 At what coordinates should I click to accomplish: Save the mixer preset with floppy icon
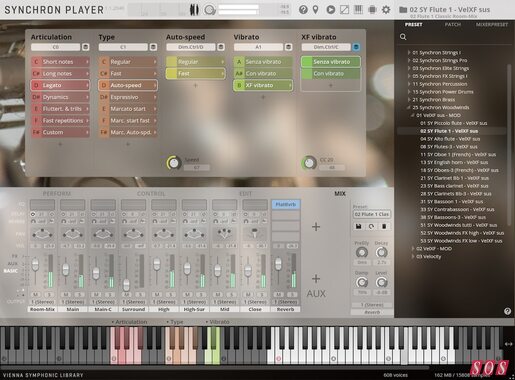(x=359, y=226)
